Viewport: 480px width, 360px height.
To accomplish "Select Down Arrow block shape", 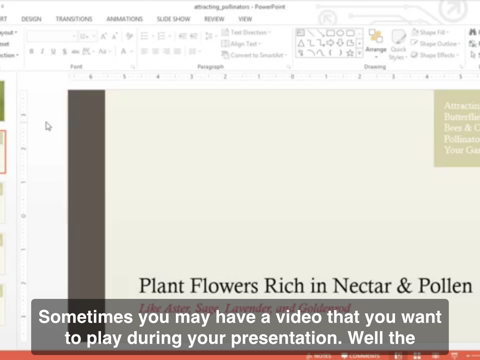I will pyautogui.click(x=340, y=43).
